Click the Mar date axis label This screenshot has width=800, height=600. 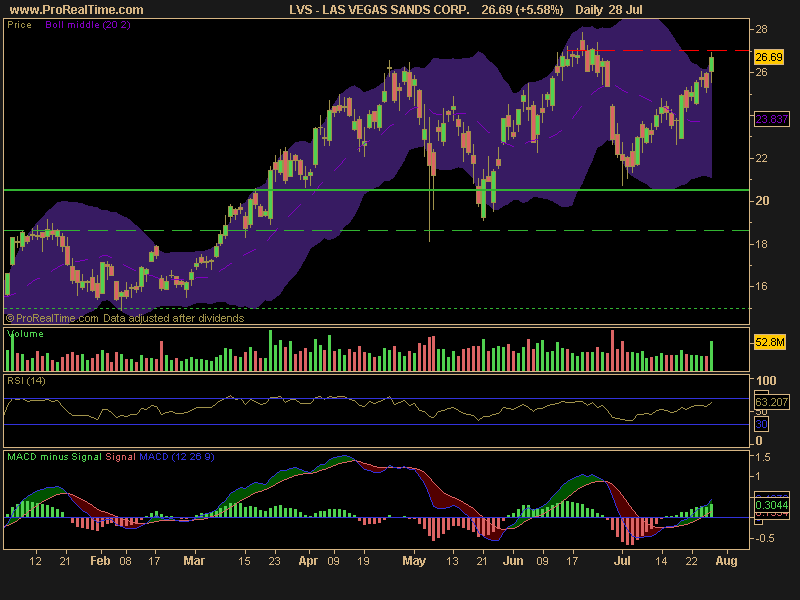coord(194,561)
